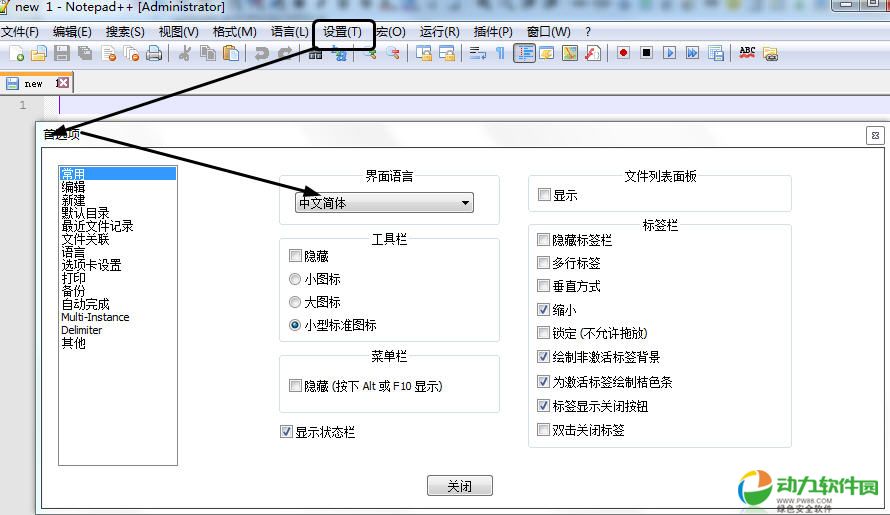Select 自动完成 in the preferences list
This screenshot has width=890, height=515.
pyautogui.click(x=85, y=304)
